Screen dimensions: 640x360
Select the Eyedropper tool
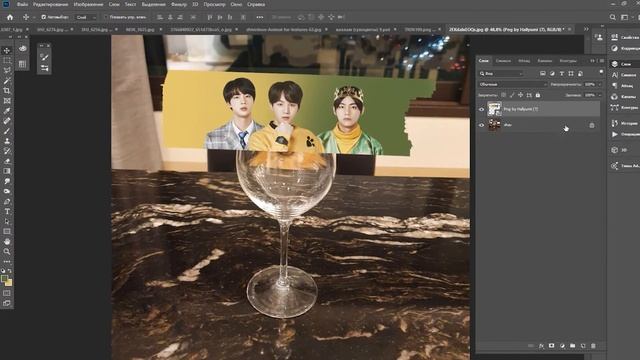coord(7,111)
